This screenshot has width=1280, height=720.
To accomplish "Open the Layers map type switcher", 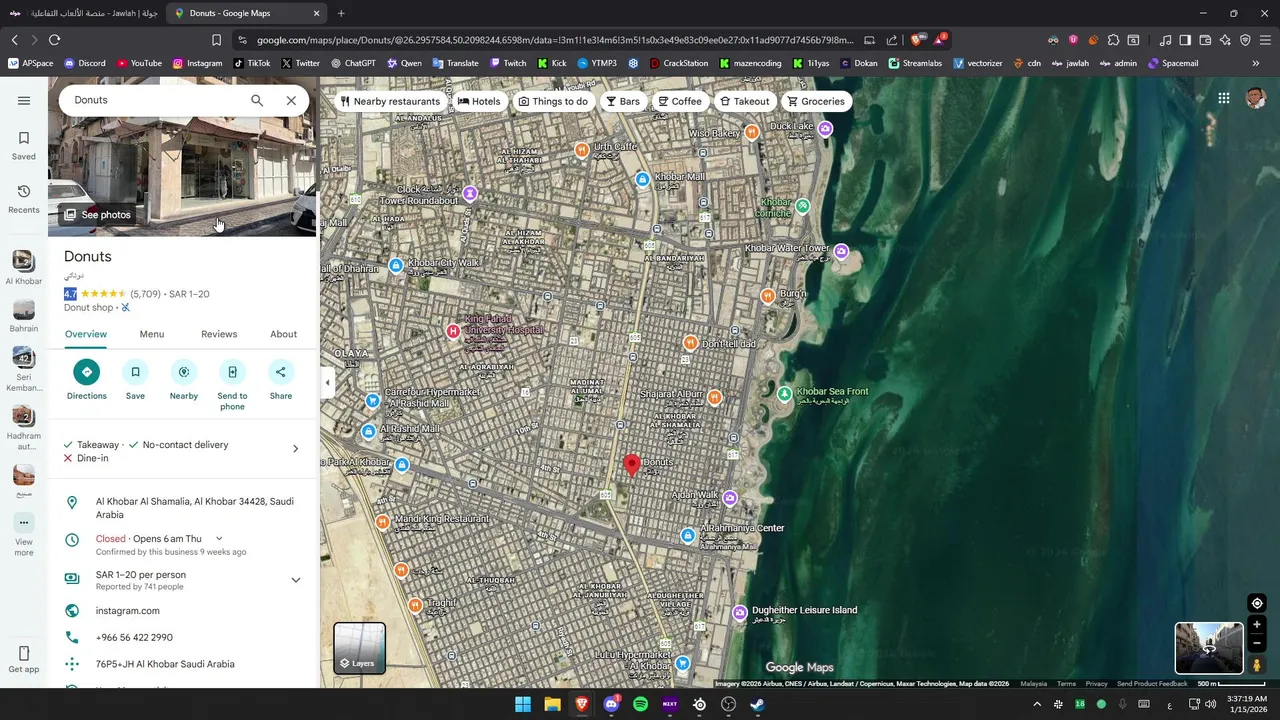I will 359,648.
